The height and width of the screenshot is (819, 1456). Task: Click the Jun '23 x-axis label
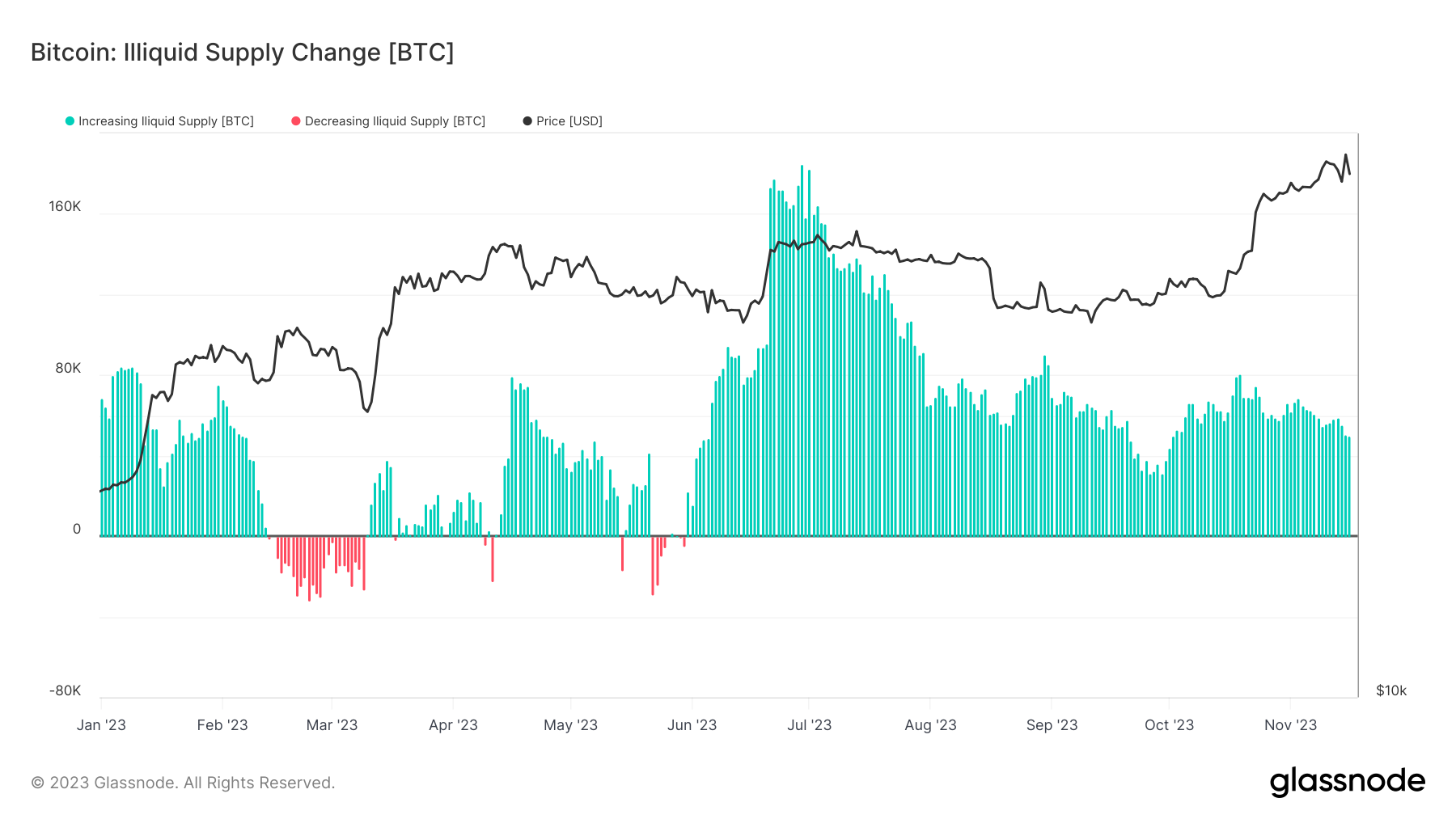tap(692, 725)
